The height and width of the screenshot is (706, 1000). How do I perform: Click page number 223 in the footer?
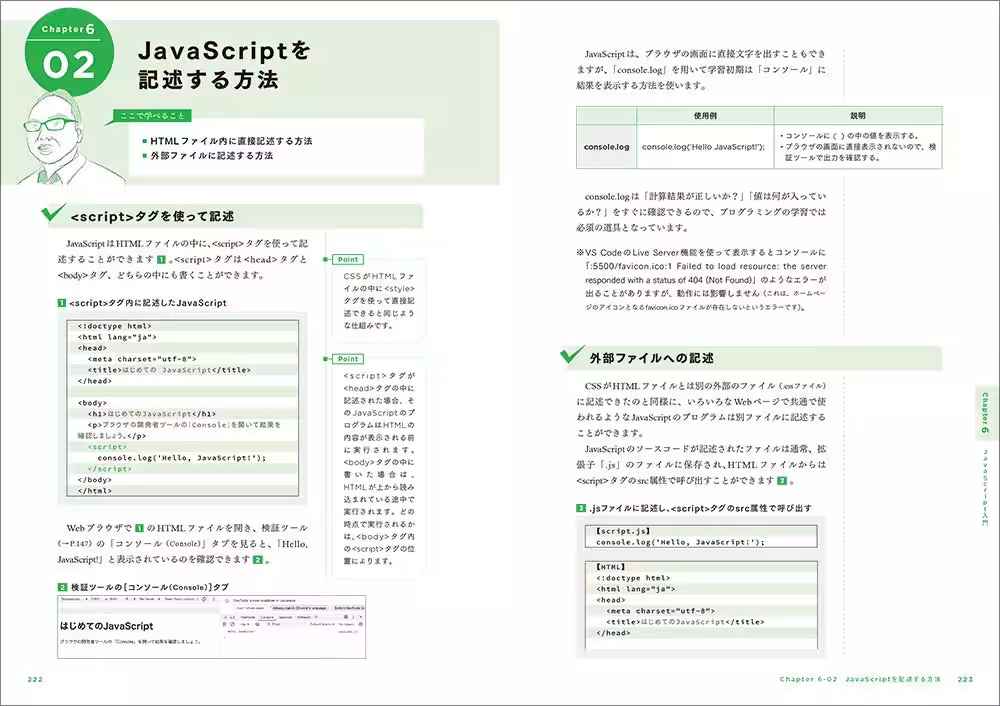click(964, 680)
